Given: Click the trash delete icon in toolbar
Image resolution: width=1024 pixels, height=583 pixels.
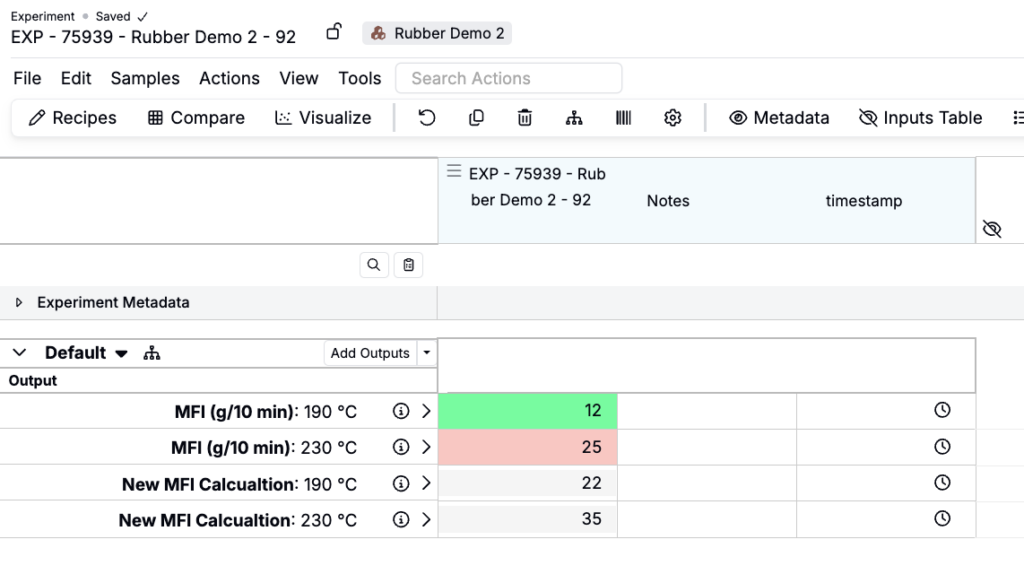Looking at the screenshot, I should 525,118.
